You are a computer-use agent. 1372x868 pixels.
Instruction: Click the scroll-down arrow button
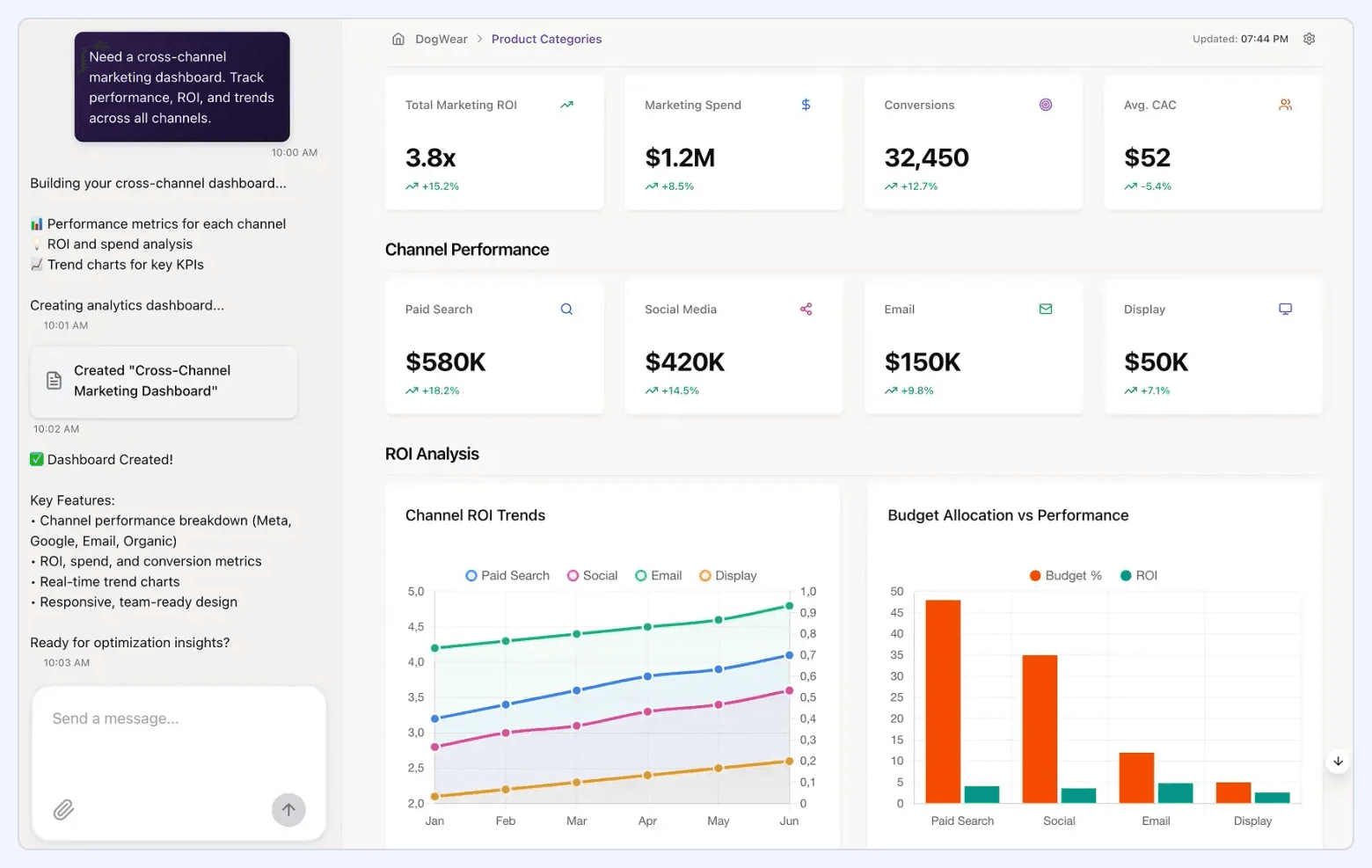coord(1338,761)
